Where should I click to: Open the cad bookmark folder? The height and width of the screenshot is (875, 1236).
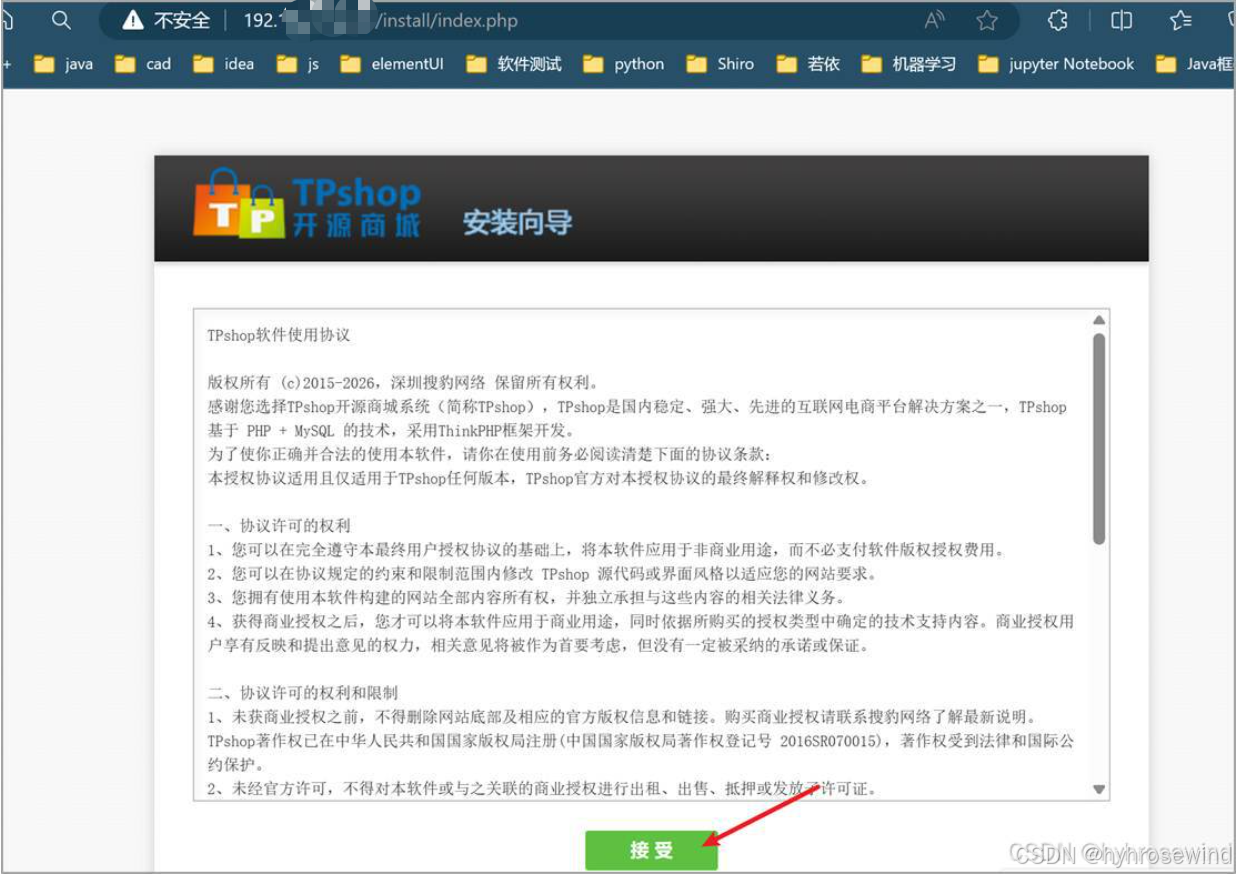[143, 64]
